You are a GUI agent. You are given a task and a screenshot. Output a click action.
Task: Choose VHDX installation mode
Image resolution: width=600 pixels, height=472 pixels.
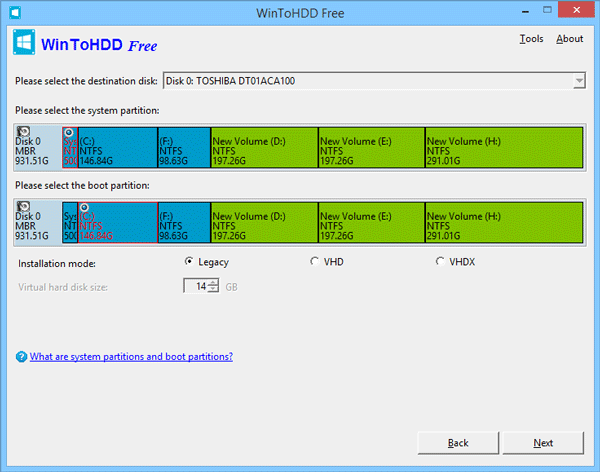[x=456, y=262]
